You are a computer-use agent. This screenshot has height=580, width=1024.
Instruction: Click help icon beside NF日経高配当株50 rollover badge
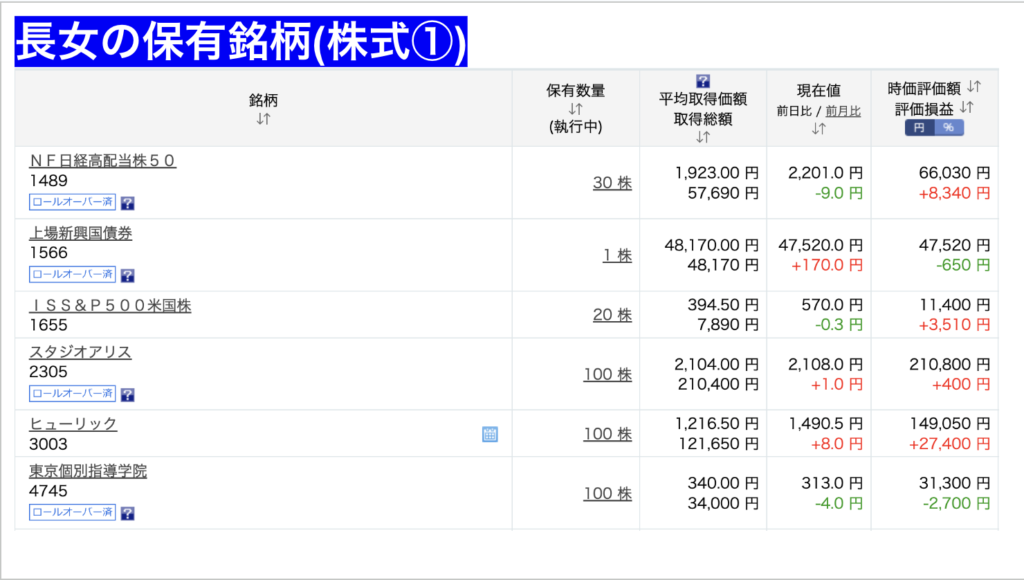click(x=128, y=203)
